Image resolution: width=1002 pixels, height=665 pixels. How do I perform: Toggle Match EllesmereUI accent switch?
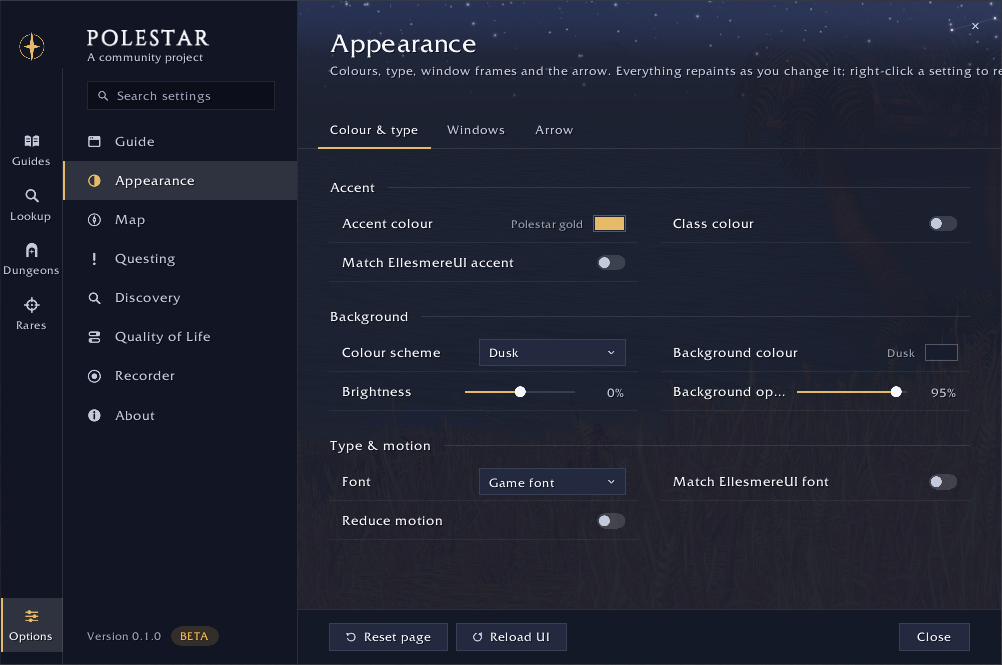611,263
